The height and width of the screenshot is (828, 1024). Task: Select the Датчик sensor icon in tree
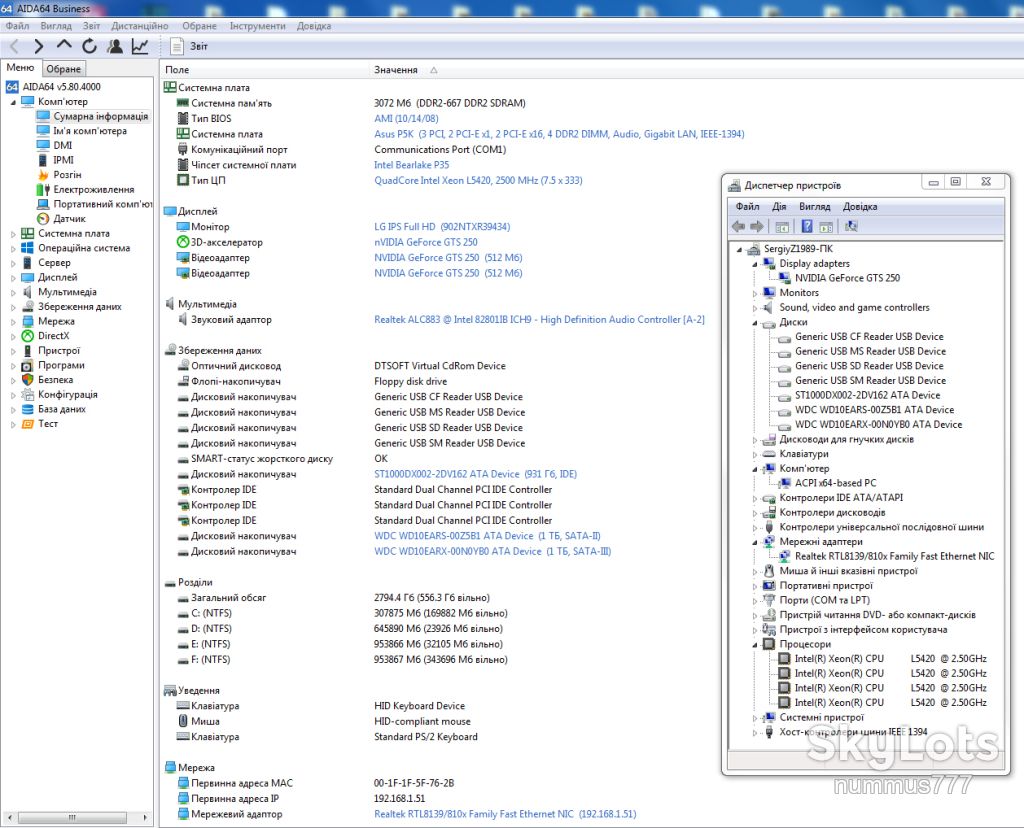coord(43,219)
